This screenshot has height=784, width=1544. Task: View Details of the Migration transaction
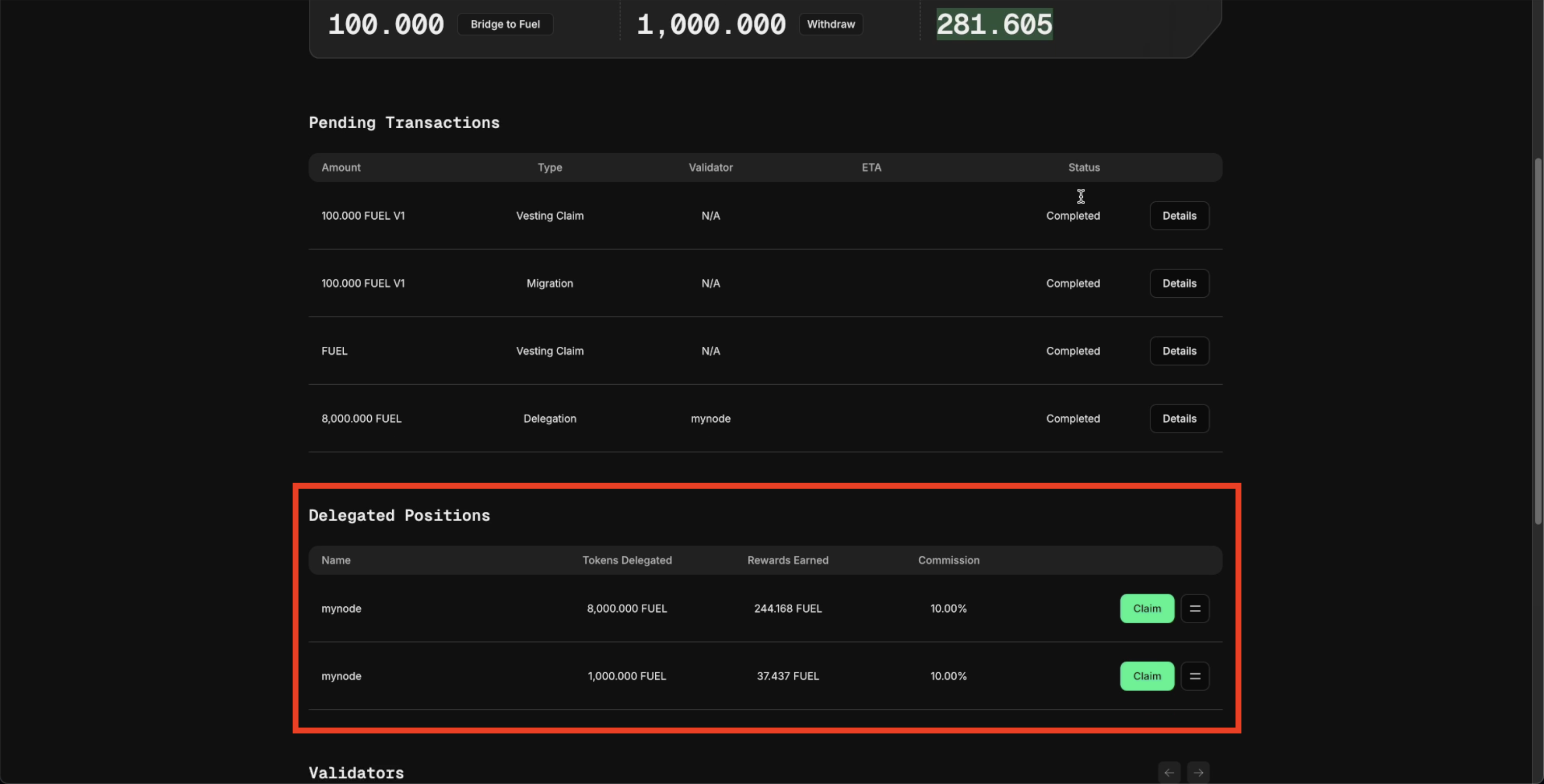click(1179, 283)
